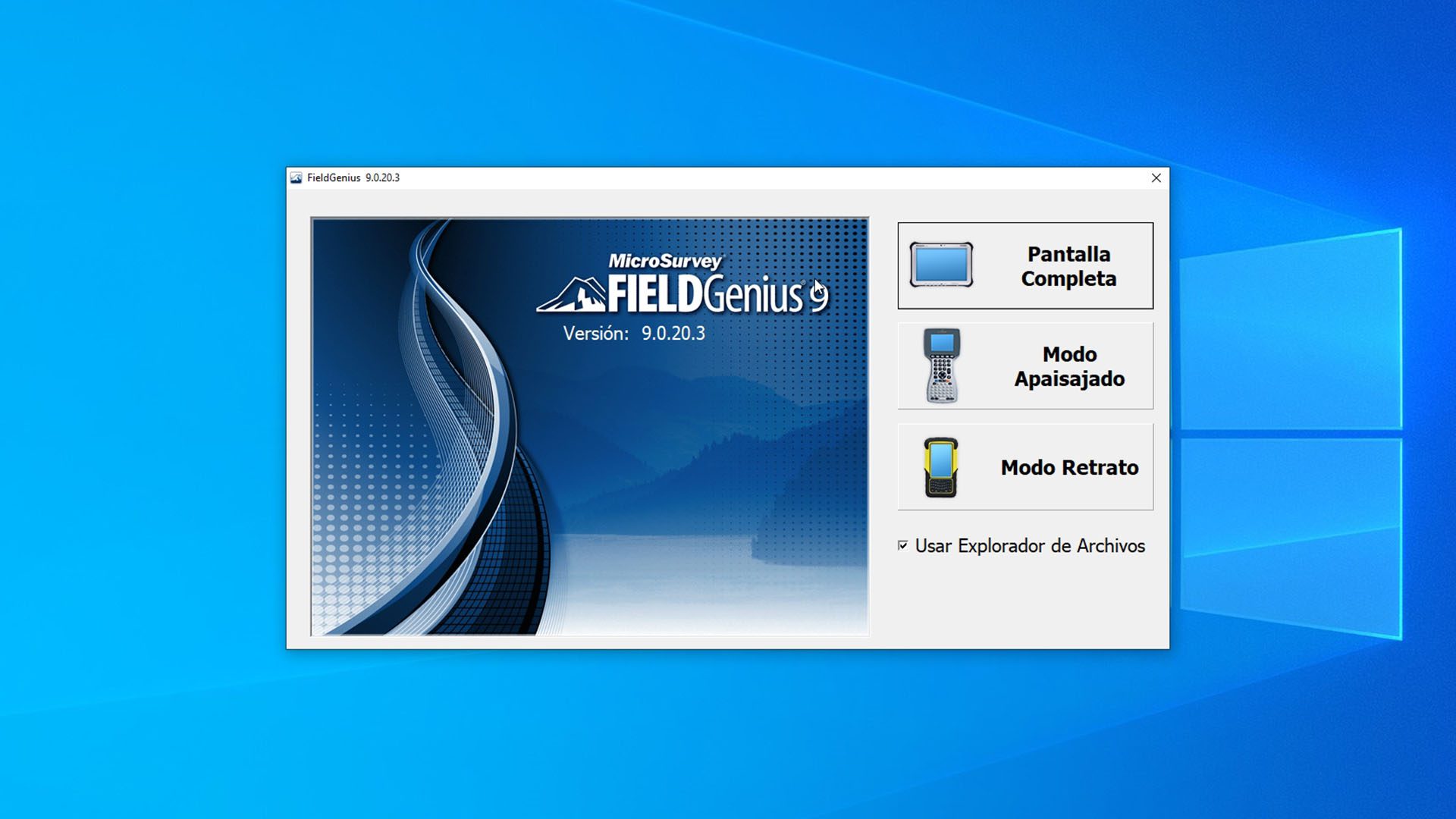Viewport: 1456px width, 819px height.
Task: Click the gray handheld keypad device icon
Action: tap(941, 366)
